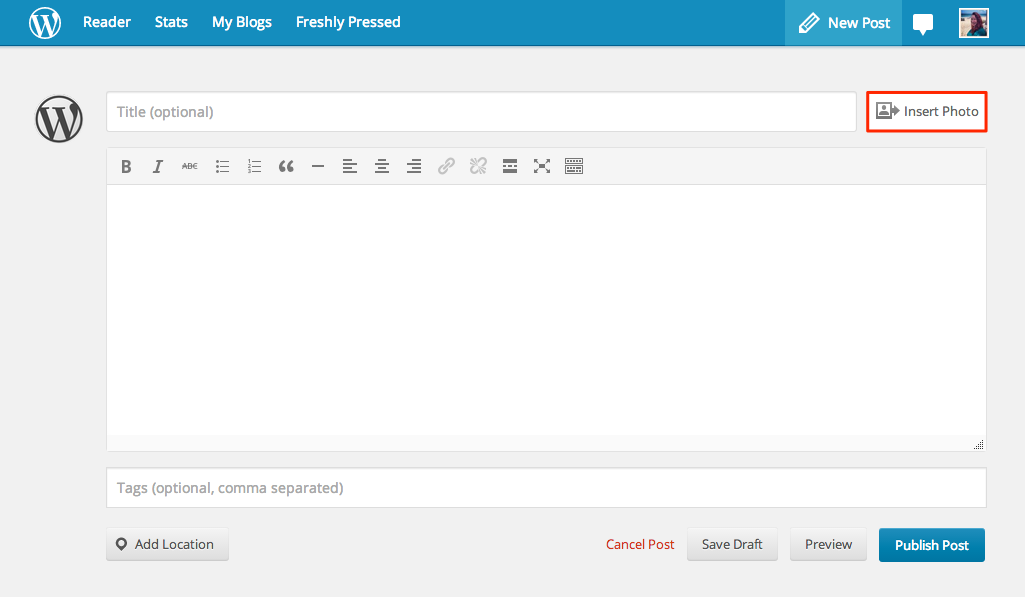This screenshot has height=597, width=1025.
Task: Align text to the left
Action: pyautogui.click(x=350, y=167)
